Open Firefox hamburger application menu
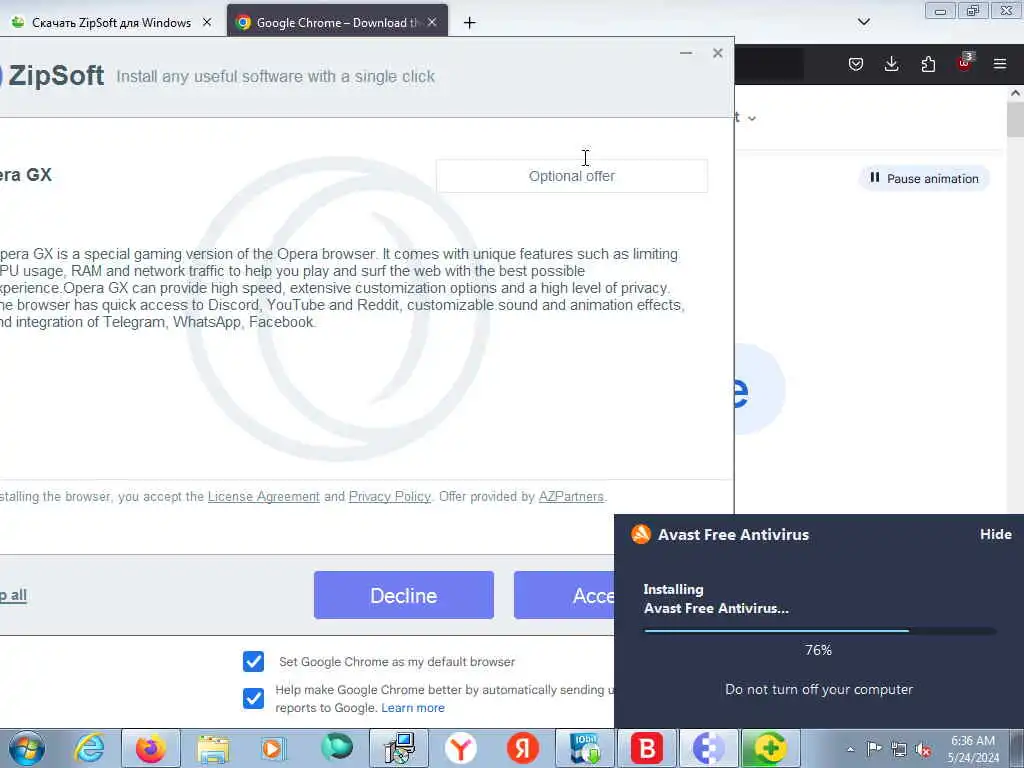The height and width of the screenshot is (768, 1024). [1000, 64]
